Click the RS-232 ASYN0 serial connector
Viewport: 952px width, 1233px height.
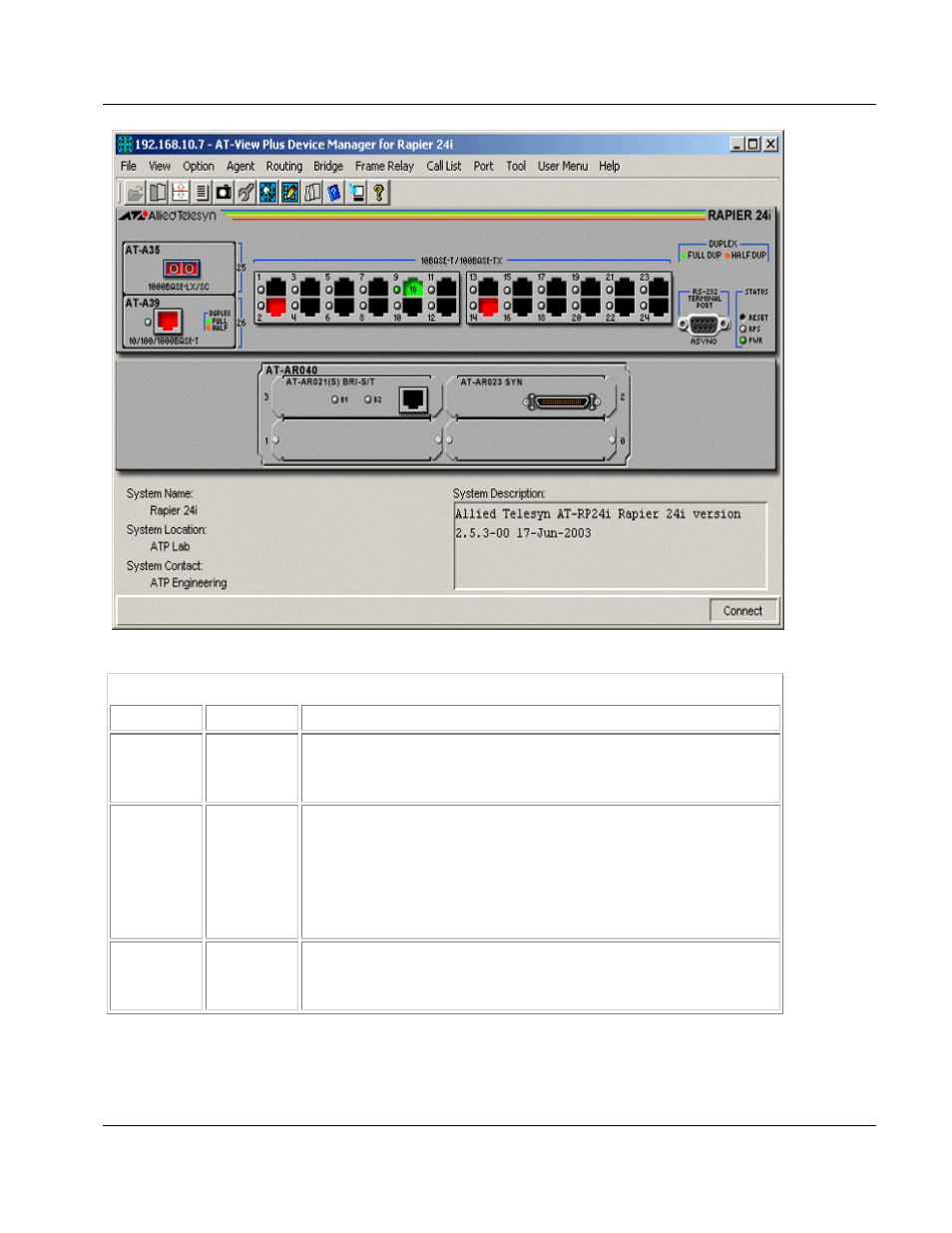704,324
